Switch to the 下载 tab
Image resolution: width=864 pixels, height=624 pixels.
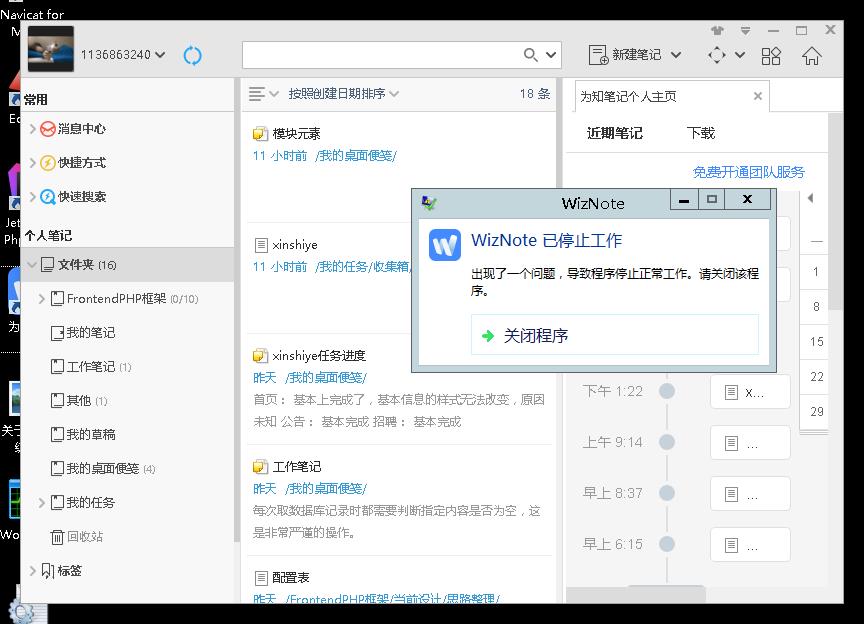(x=700, y=133)
